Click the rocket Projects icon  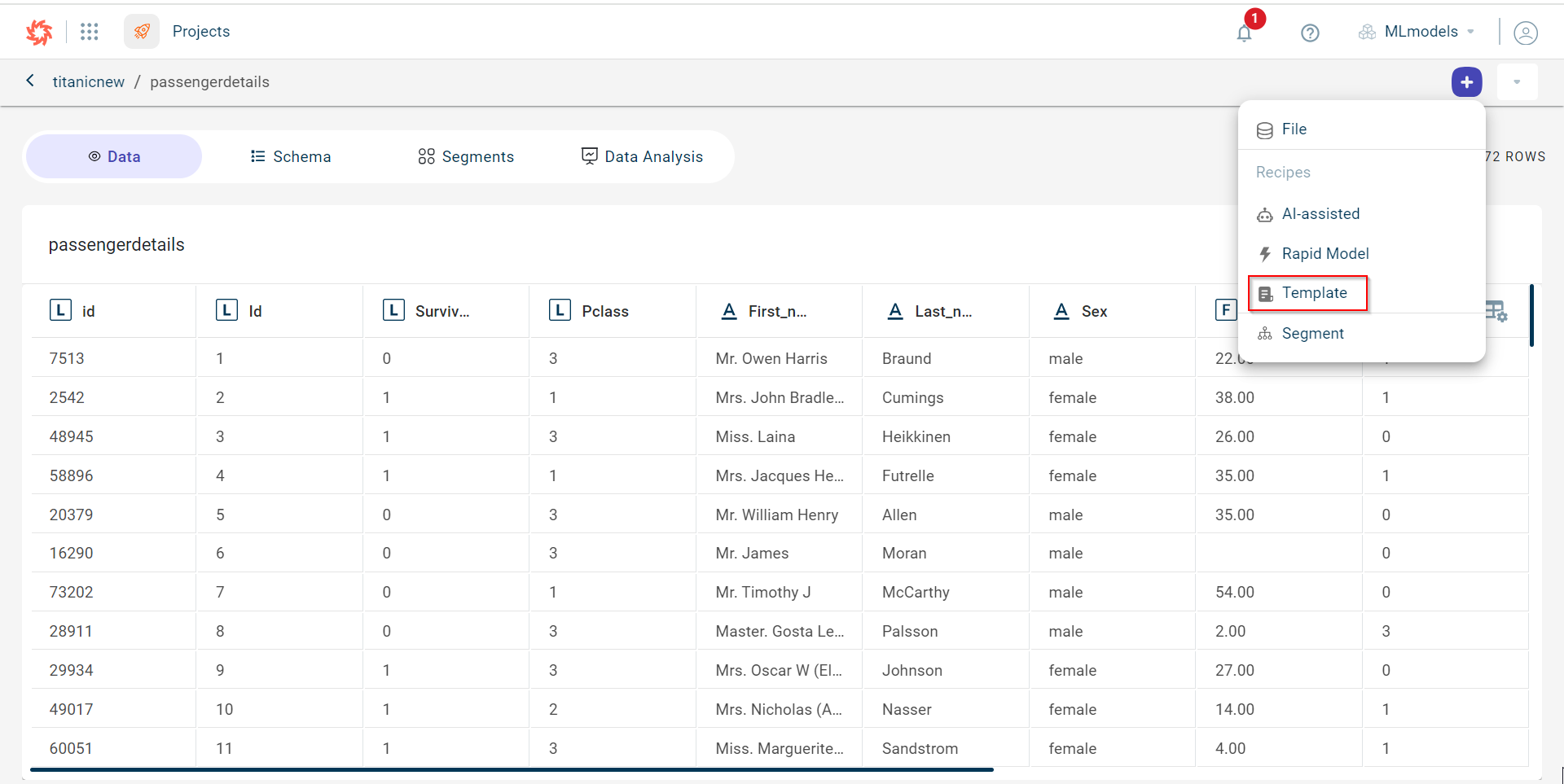pyautogui.click(x=142, y=32)
